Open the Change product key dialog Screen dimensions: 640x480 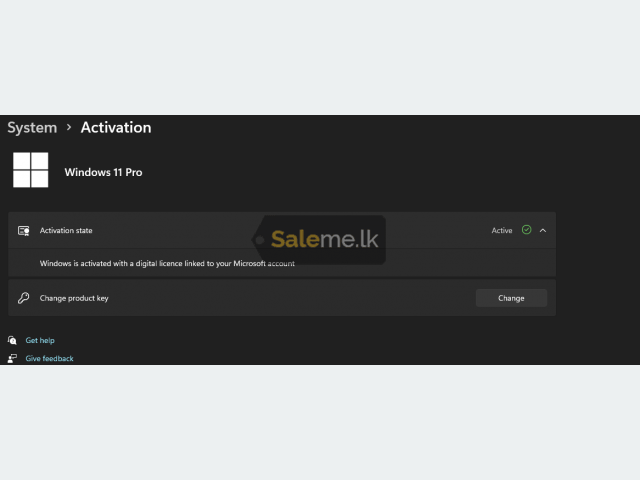click(511, 298)
